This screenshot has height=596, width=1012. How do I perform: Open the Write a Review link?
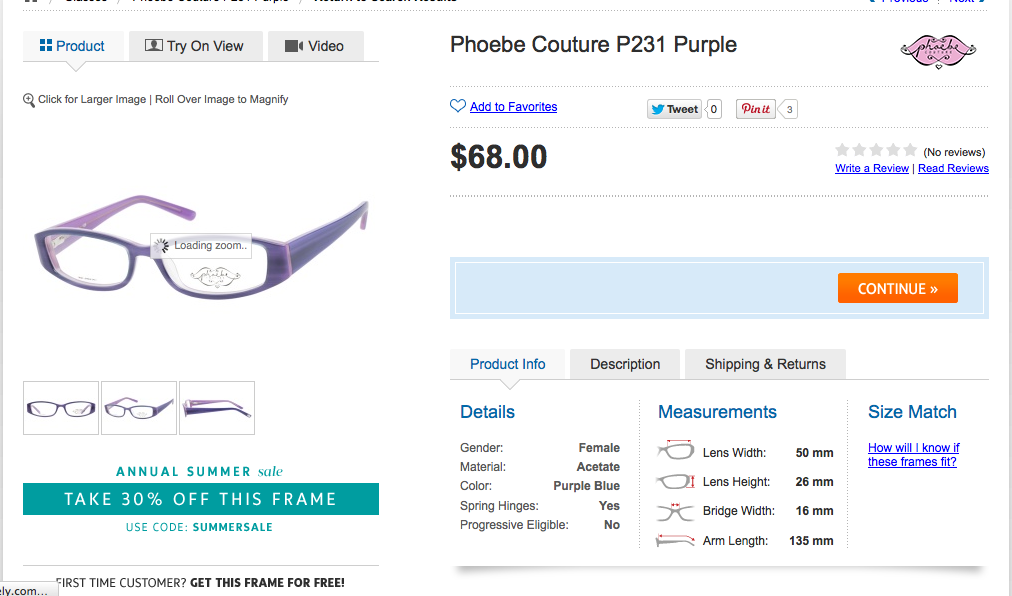click(872, 168)
